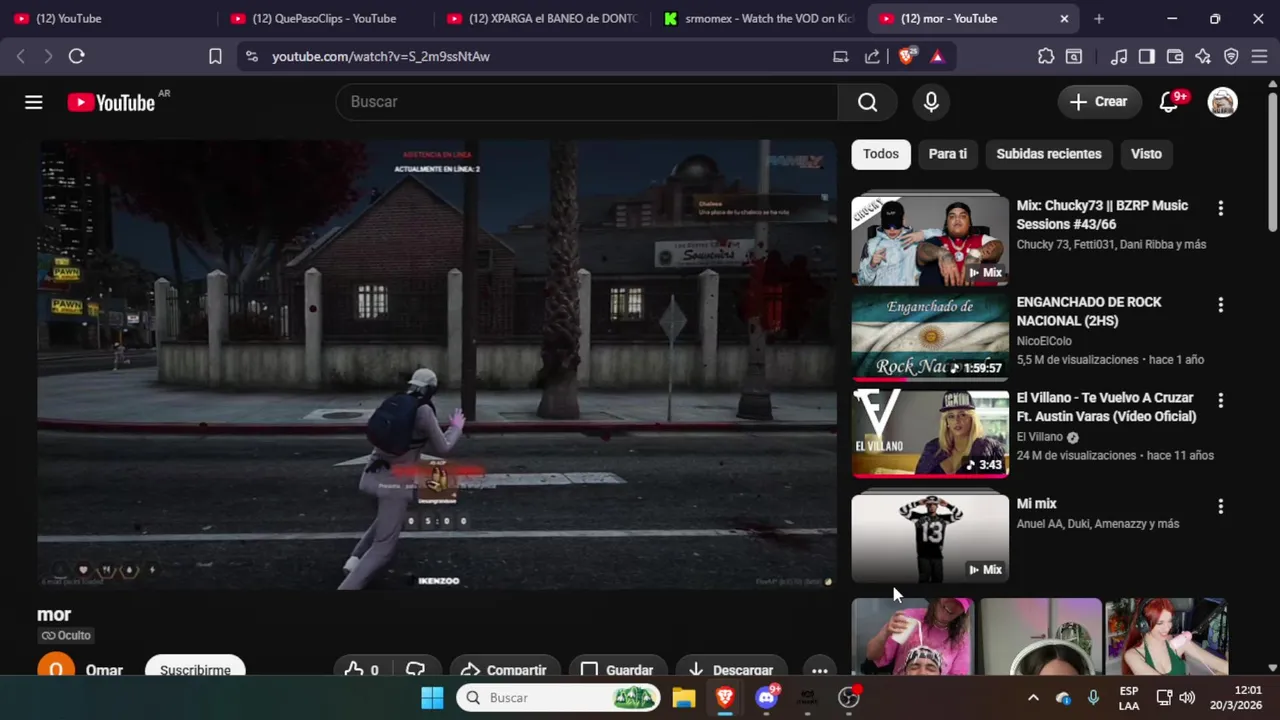The height and width of the screenshot is (720, 1280).
Task: Select the Visto filter chip
Action: [x=1146, y=154]
